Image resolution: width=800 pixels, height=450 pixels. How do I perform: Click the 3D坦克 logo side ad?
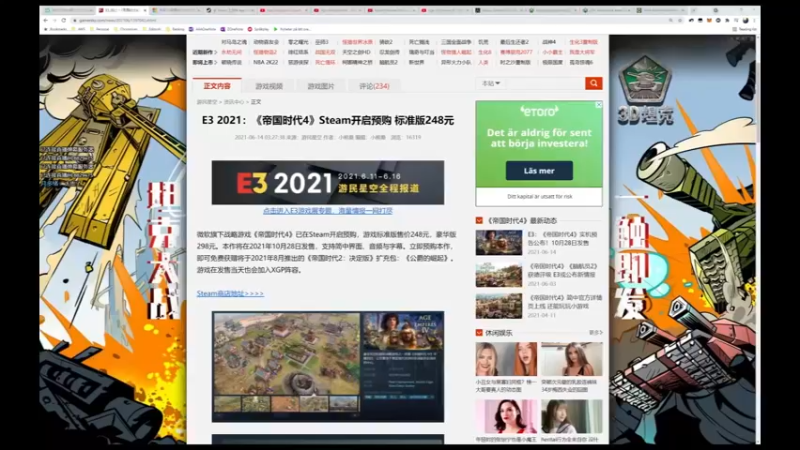pos(645,89)
